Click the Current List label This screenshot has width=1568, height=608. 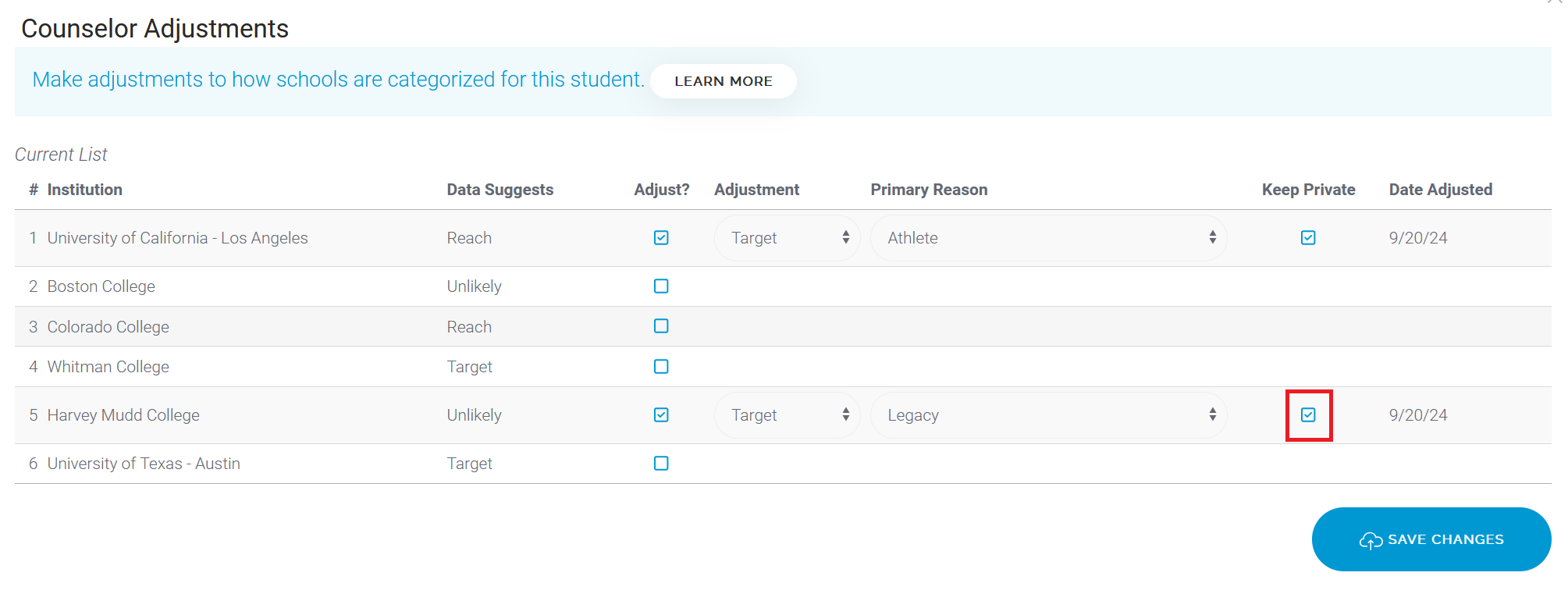point(61,155)
